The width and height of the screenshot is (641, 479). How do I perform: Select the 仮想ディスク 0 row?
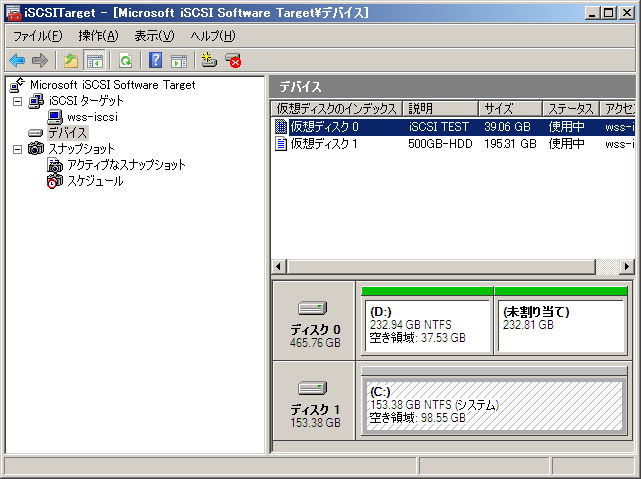(453, 127)
